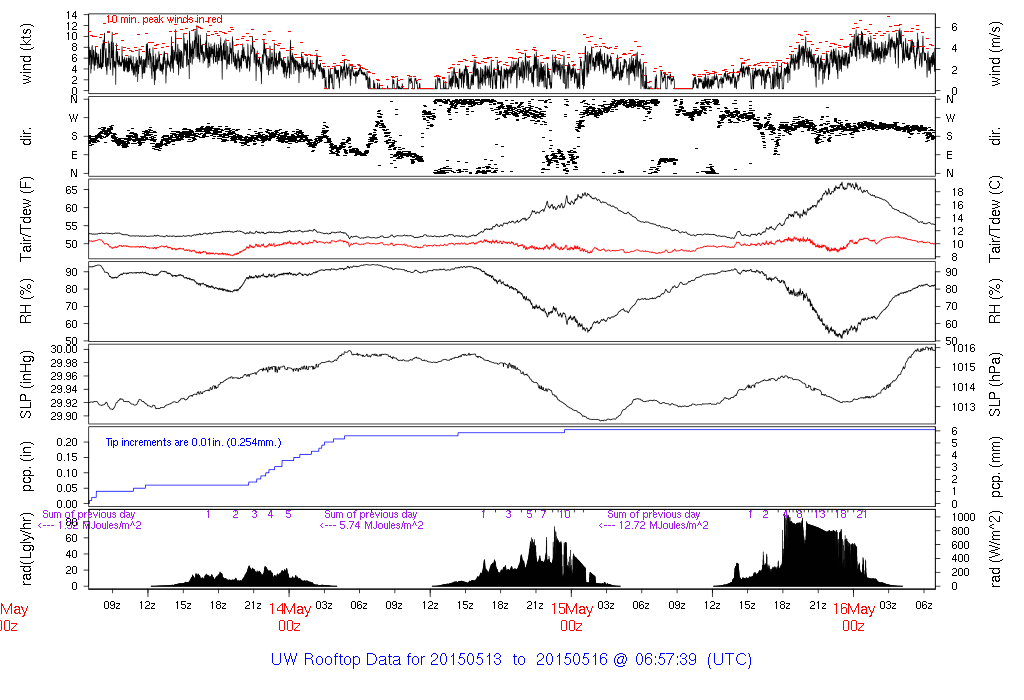Click the "rad(Lgly/hr)" axis label
Screen dimensions: 1024x700
tap(27, 549)
